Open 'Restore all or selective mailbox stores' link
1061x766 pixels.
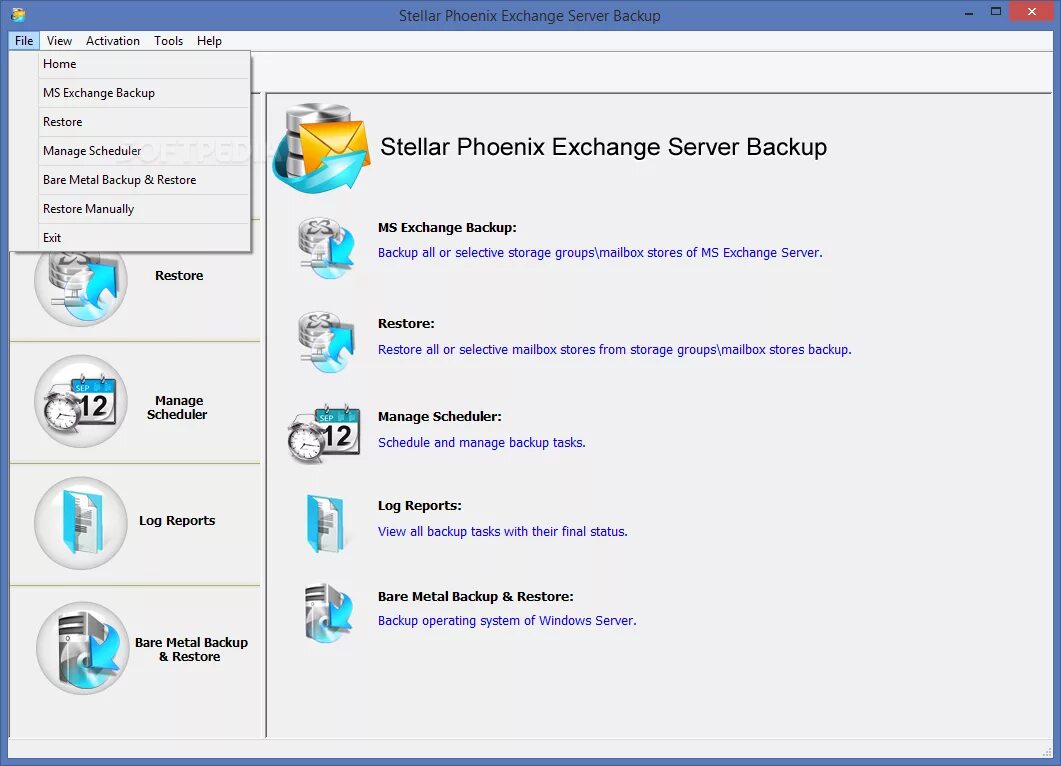click(614, 350)
